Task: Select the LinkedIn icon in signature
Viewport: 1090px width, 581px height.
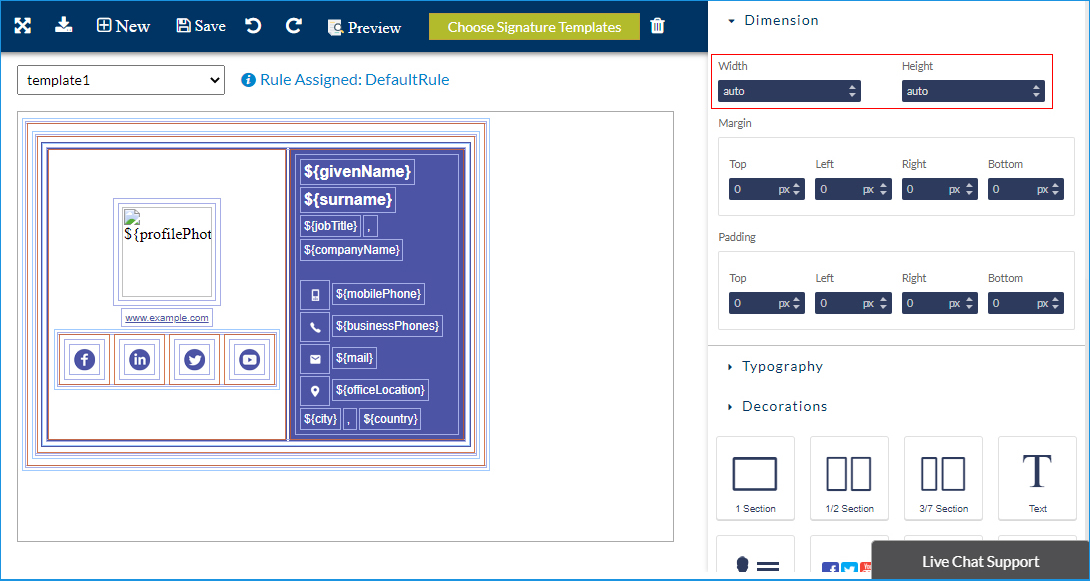Action: pos(139,359)
